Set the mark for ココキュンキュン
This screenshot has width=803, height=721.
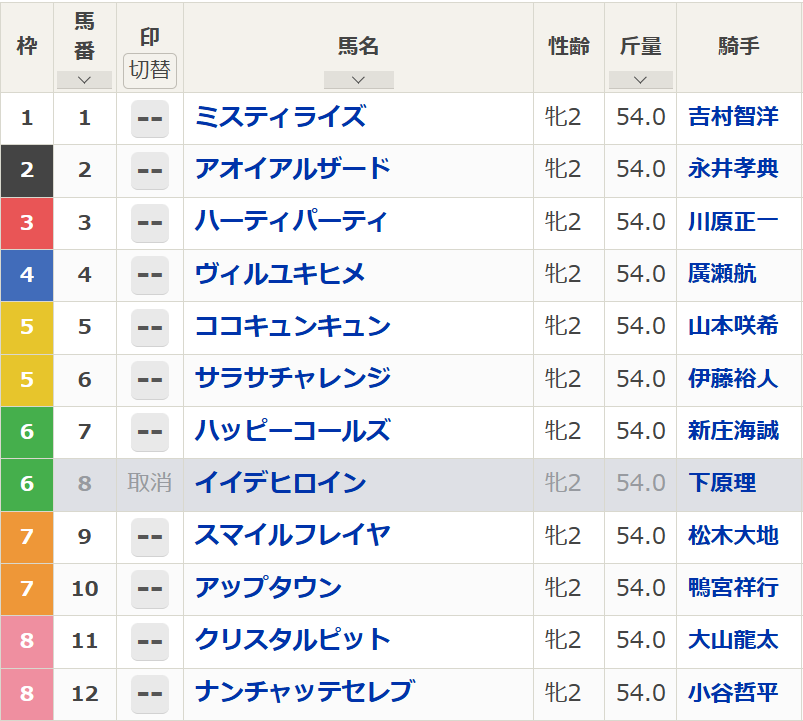[x=150, y=328]
